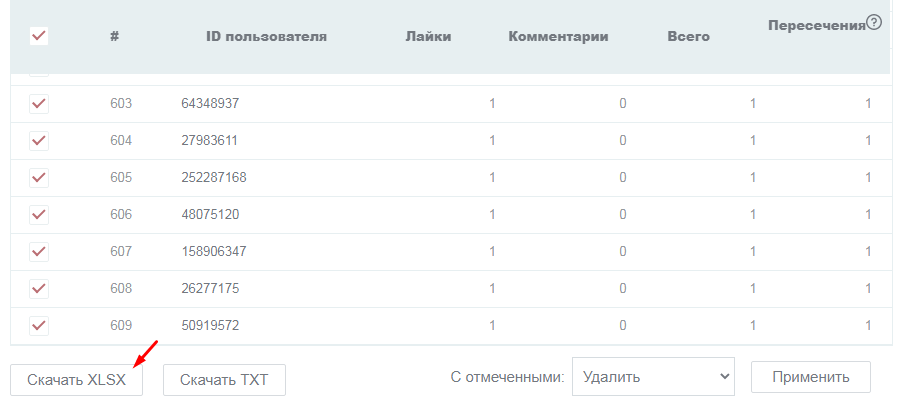Open the С отмеченными action dropdown
This screenshot has height=405, width=899.
pos(653,377)
